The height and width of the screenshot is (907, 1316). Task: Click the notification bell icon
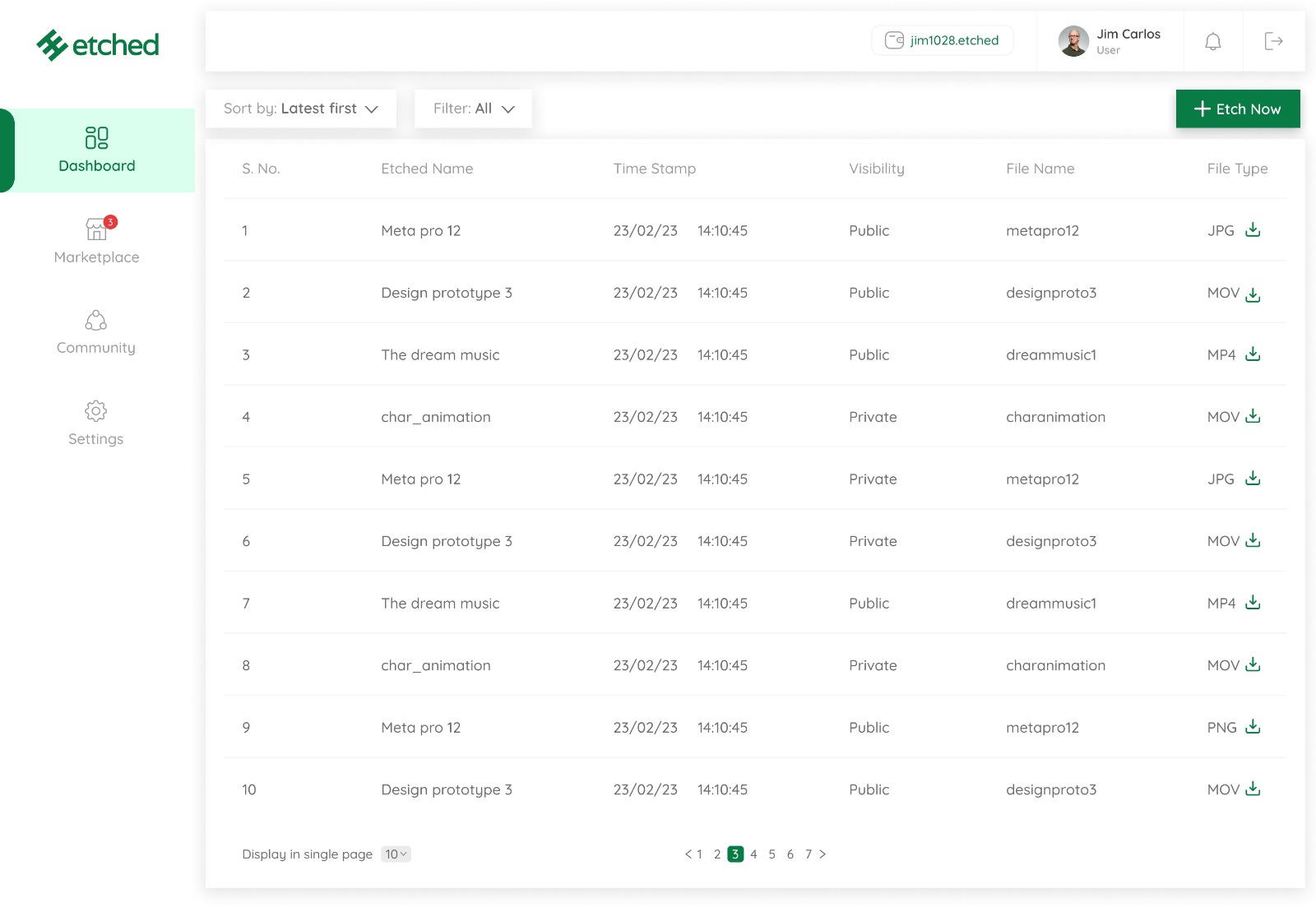click(x=1212, y=41)
